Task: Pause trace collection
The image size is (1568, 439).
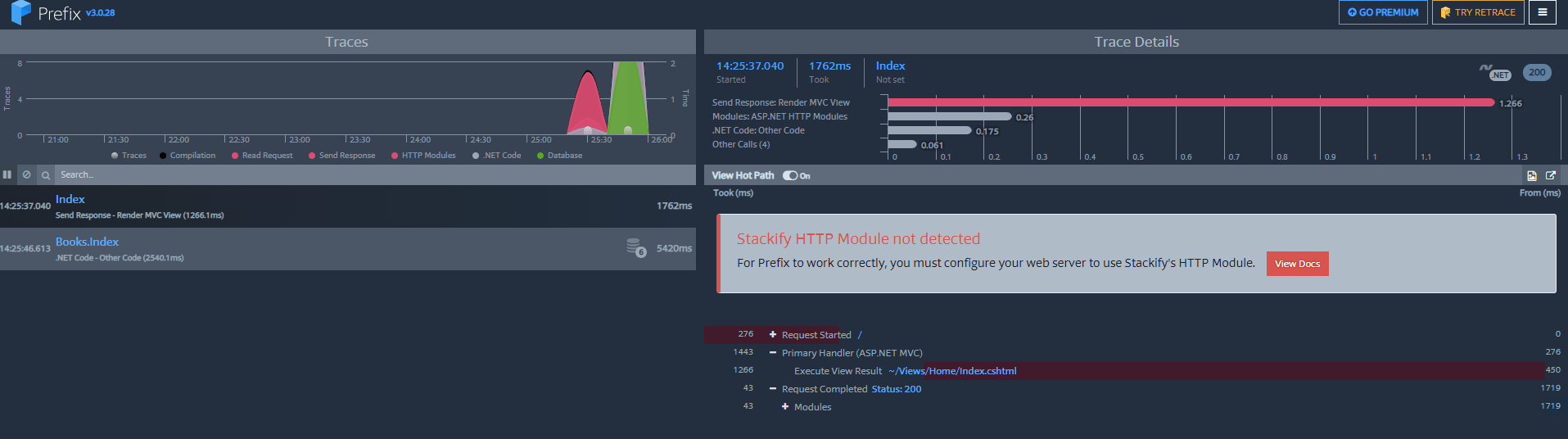Action: 7,174
